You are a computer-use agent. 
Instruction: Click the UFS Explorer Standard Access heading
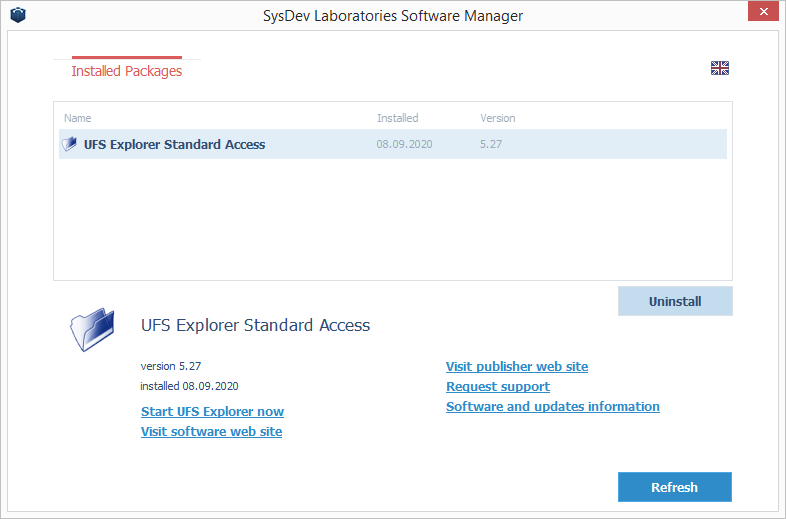256,325
